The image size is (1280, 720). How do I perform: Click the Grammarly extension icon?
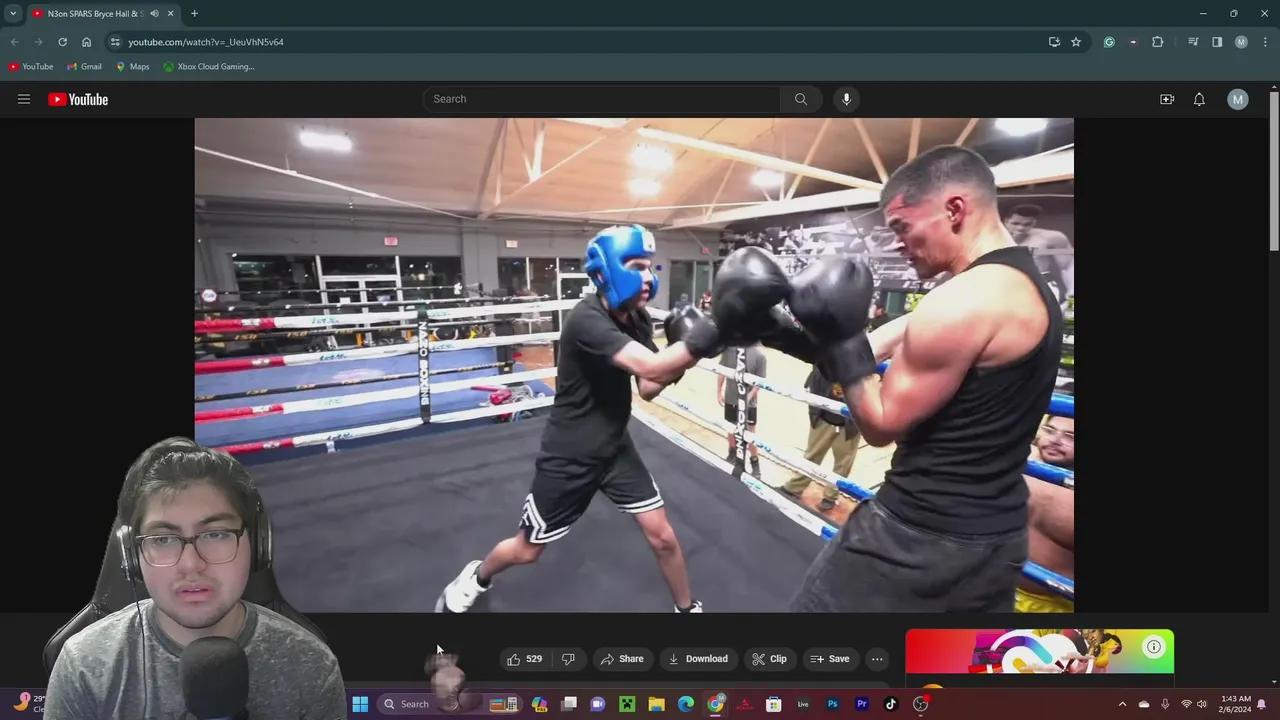click(1109, 42)
